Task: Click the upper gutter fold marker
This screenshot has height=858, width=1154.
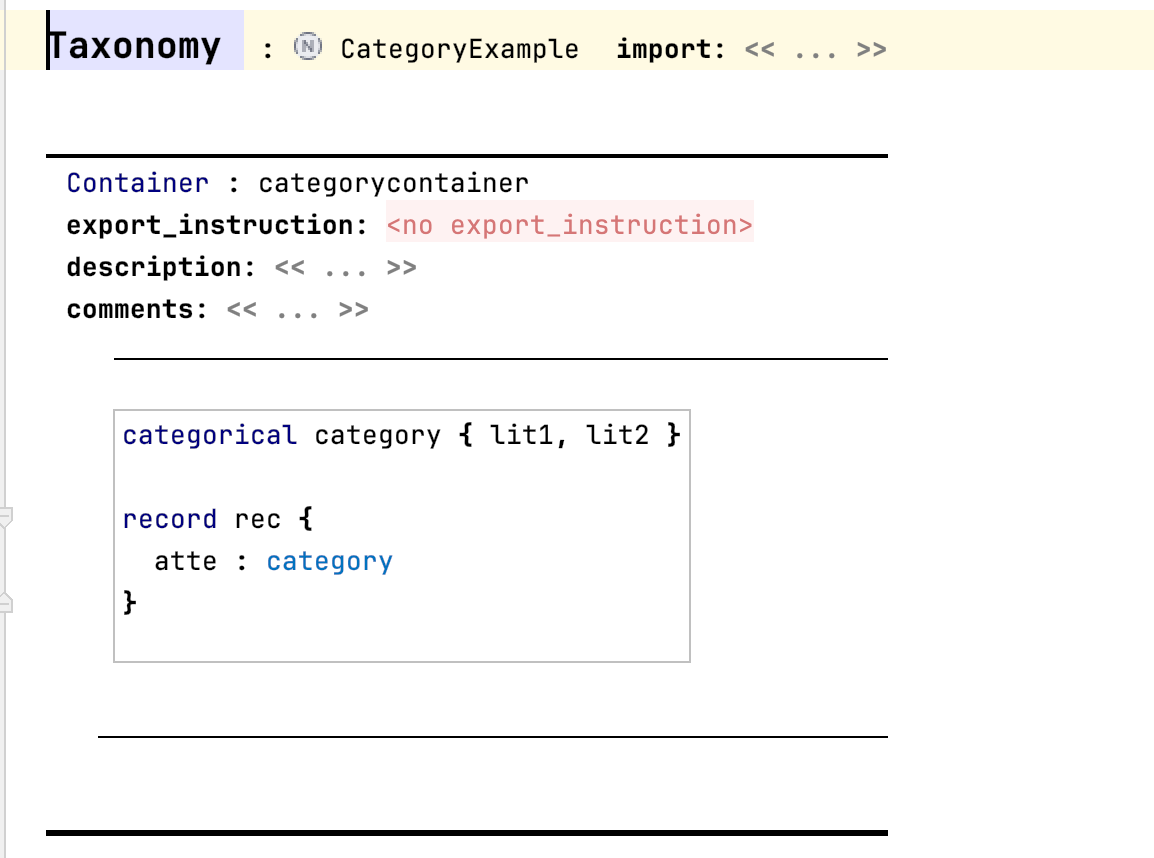Action: pyautogui.click(x=6, y=517)
